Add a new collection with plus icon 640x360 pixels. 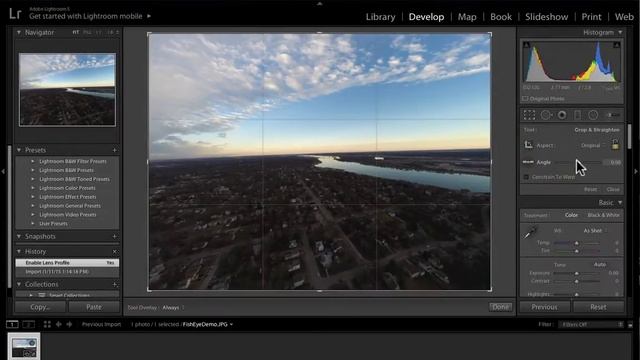(115, 284)
